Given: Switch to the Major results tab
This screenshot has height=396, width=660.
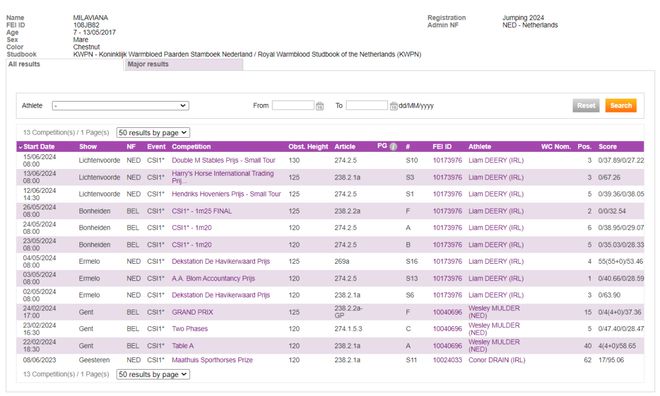Looking at the screenshot, I should pyautogui.click(x=184, y=64).
